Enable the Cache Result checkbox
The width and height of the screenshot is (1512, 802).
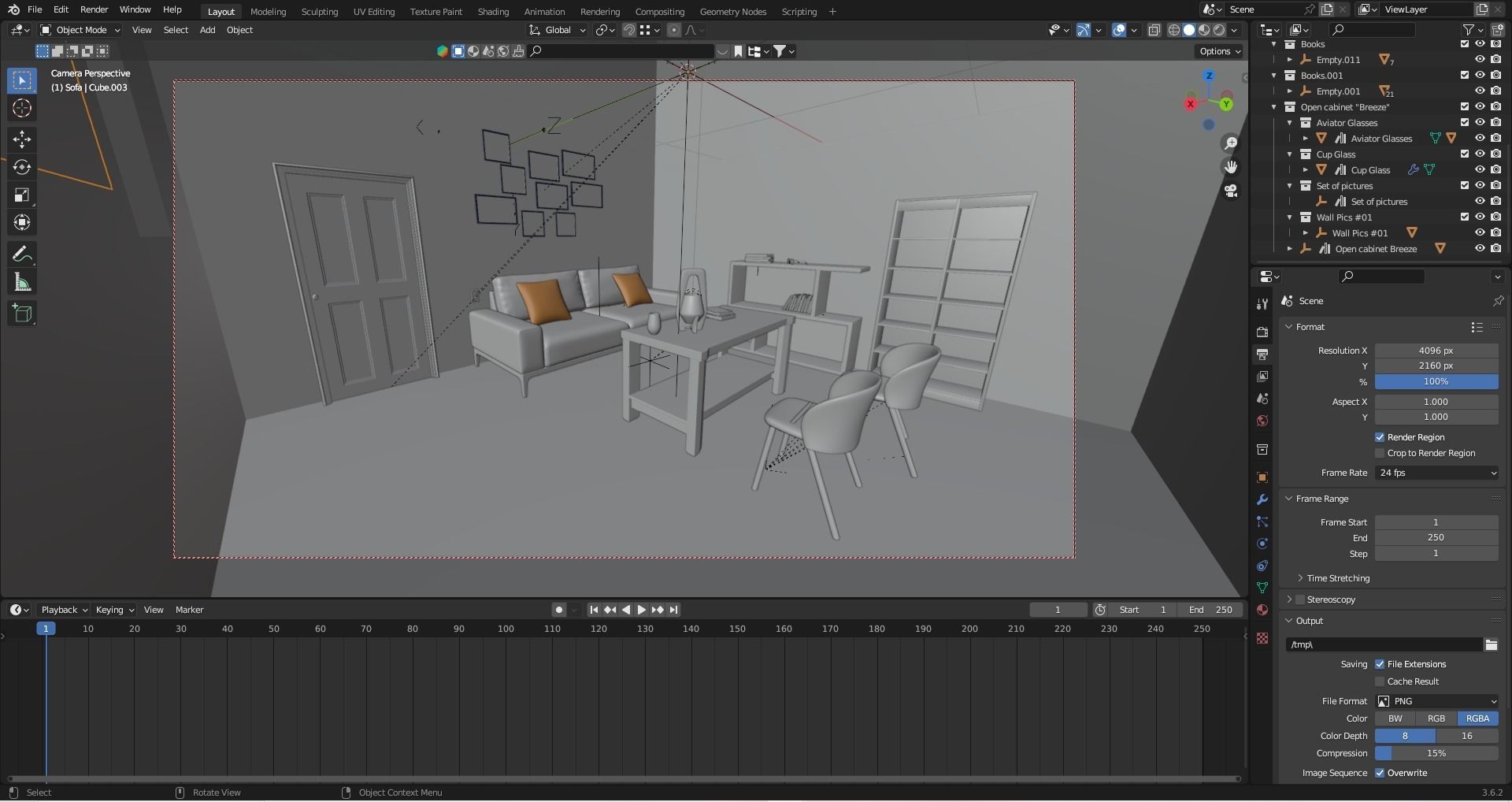tap(1380, 681)
